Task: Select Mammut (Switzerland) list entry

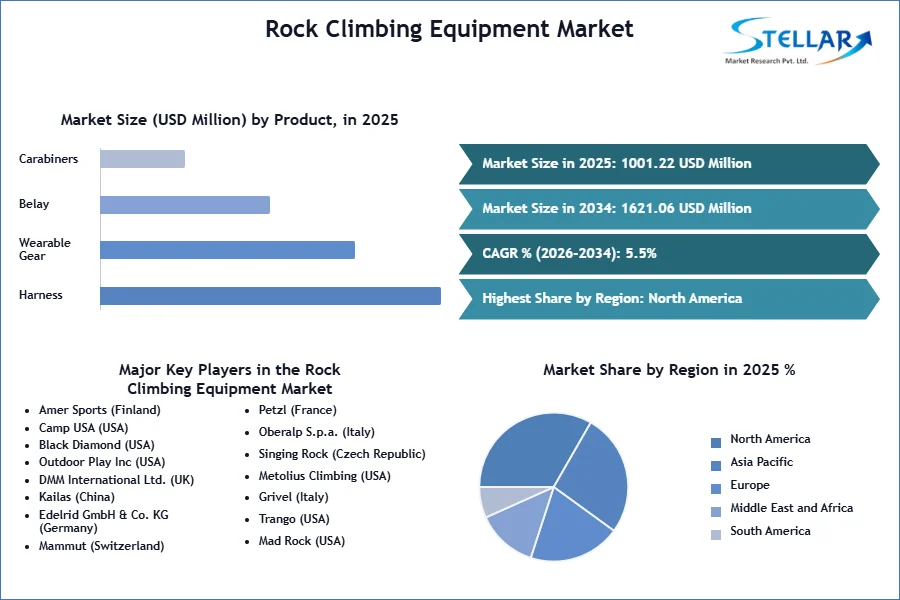Action: point(102,546)
